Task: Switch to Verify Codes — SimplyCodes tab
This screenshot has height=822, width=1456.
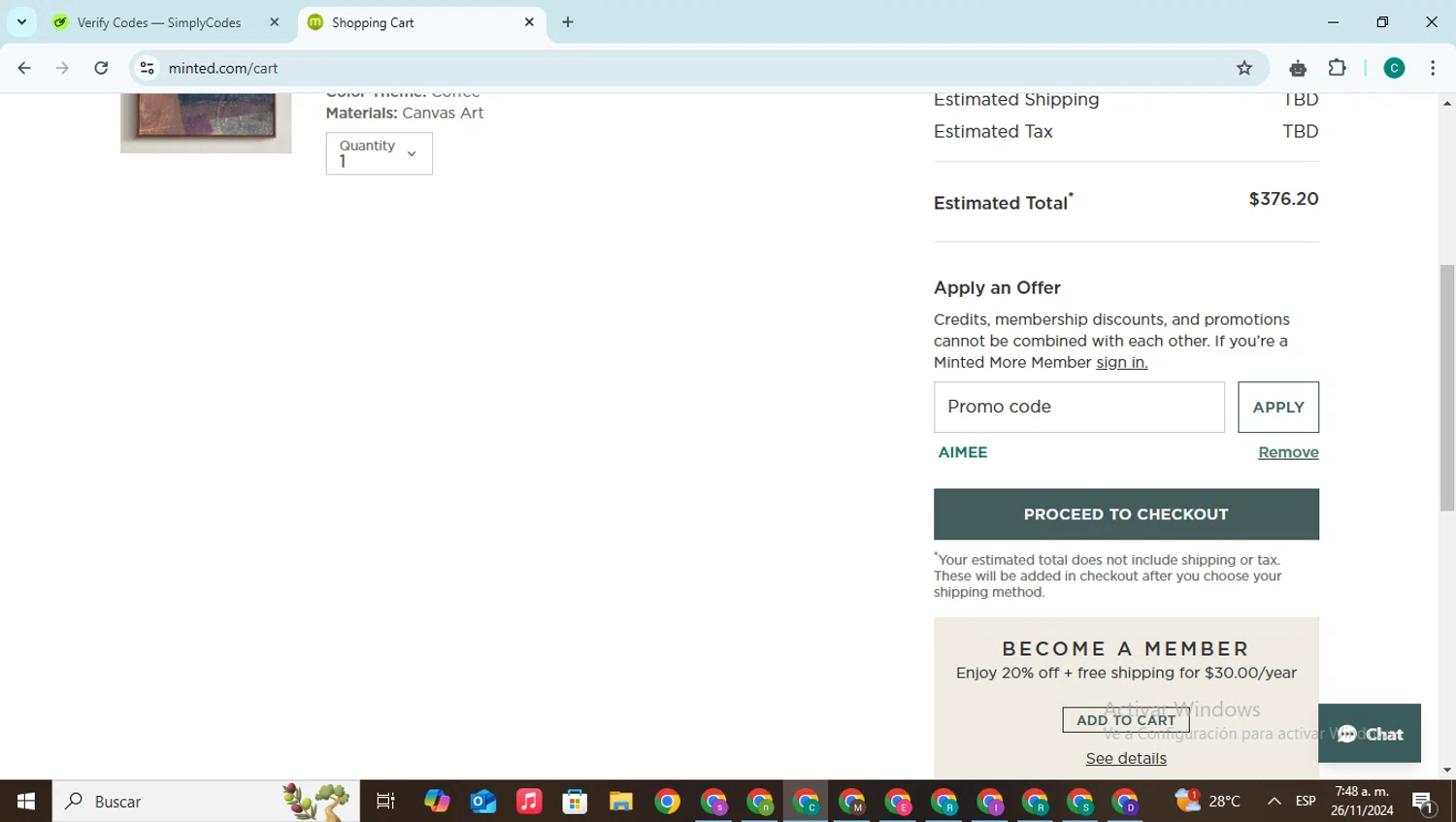Action: coord(160,22)
